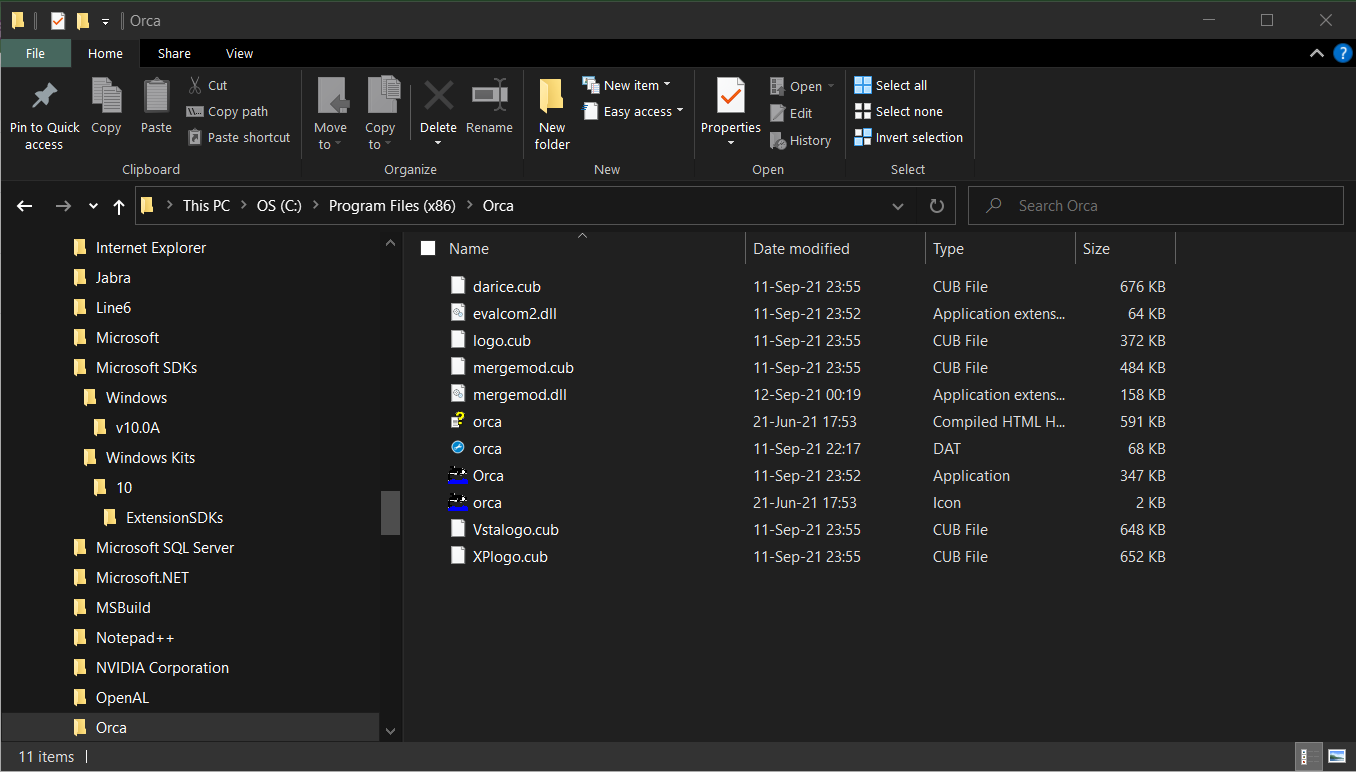The width and height of the screenshot is (1356, 772).
Task: Click the Copy to icon
Action: coord(381,96)
